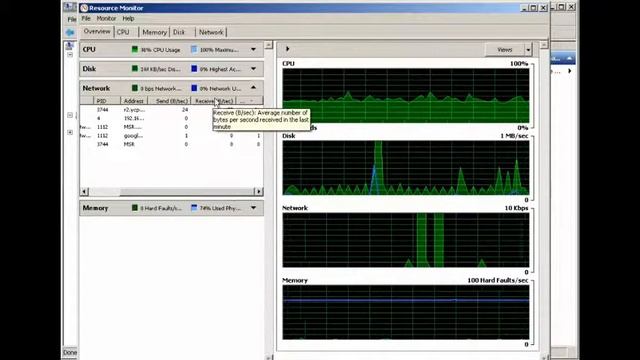Select the PID 1112 row with address MSR...
This screenshot has height=360, width=640.
click(x=171, y=127)
